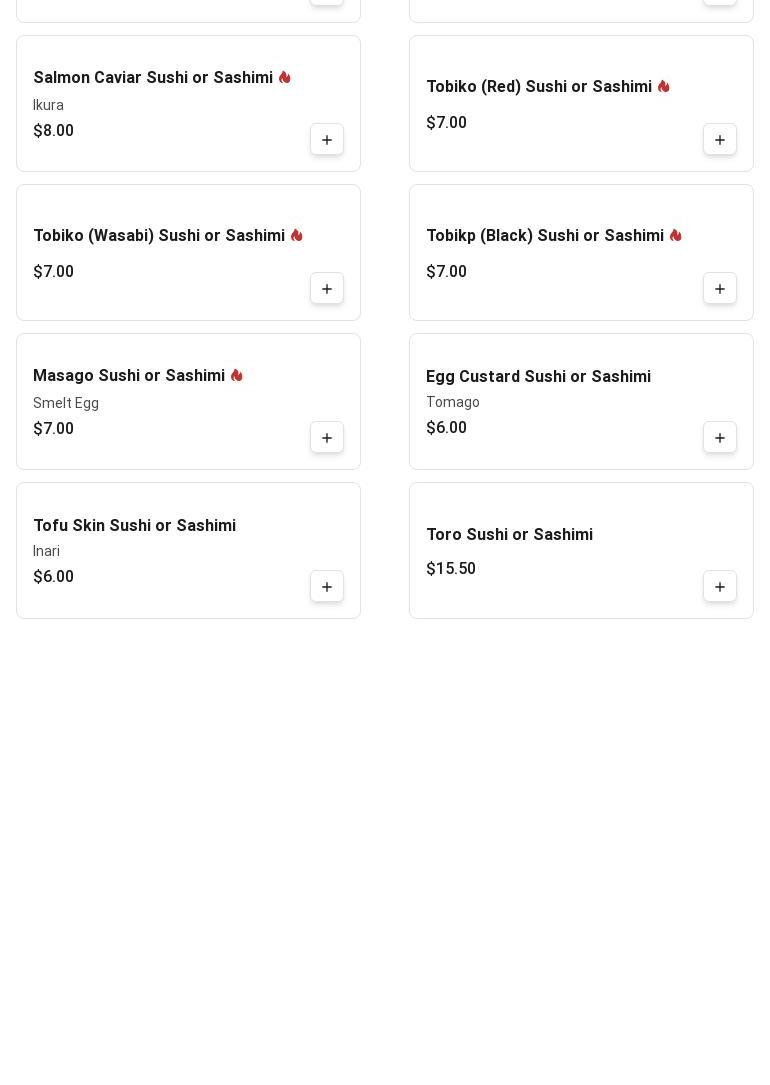Viewport: 770px width, 1085px height.
Task: Click flame icon beside Tobiko (Red)
Action: coord(664,86)
